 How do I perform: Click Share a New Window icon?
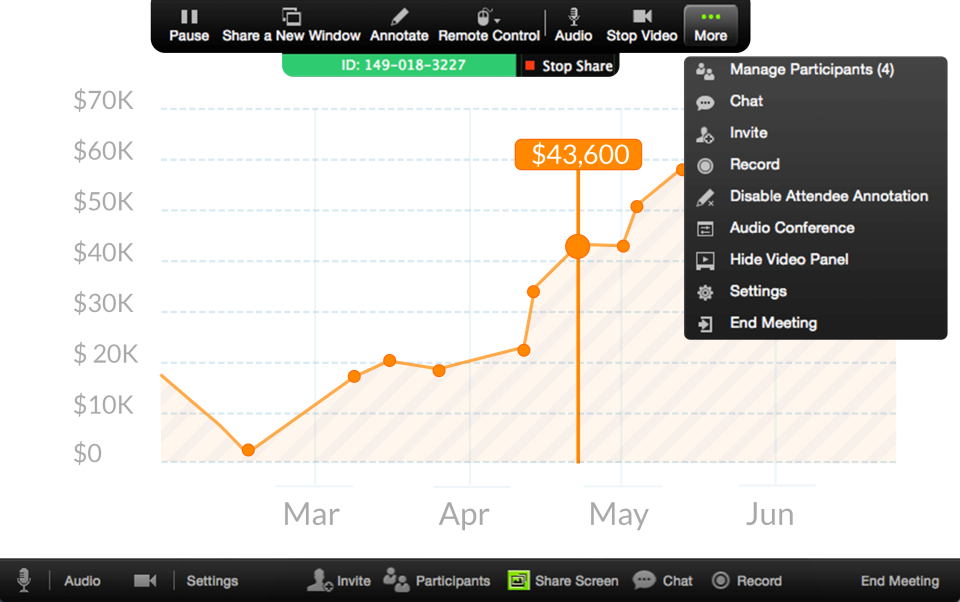tap(291, 17)
